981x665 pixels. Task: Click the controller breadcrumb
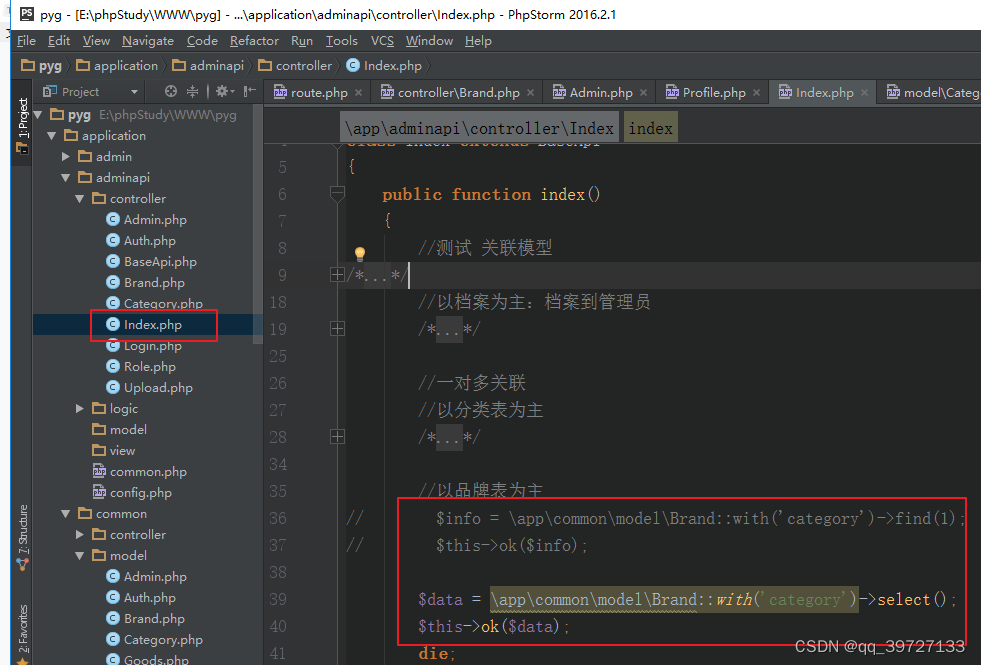coord(295,66)
